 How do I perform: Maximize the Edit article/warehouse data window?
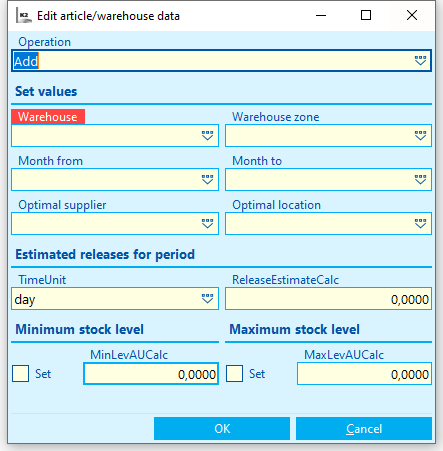[x=366, y=15]
